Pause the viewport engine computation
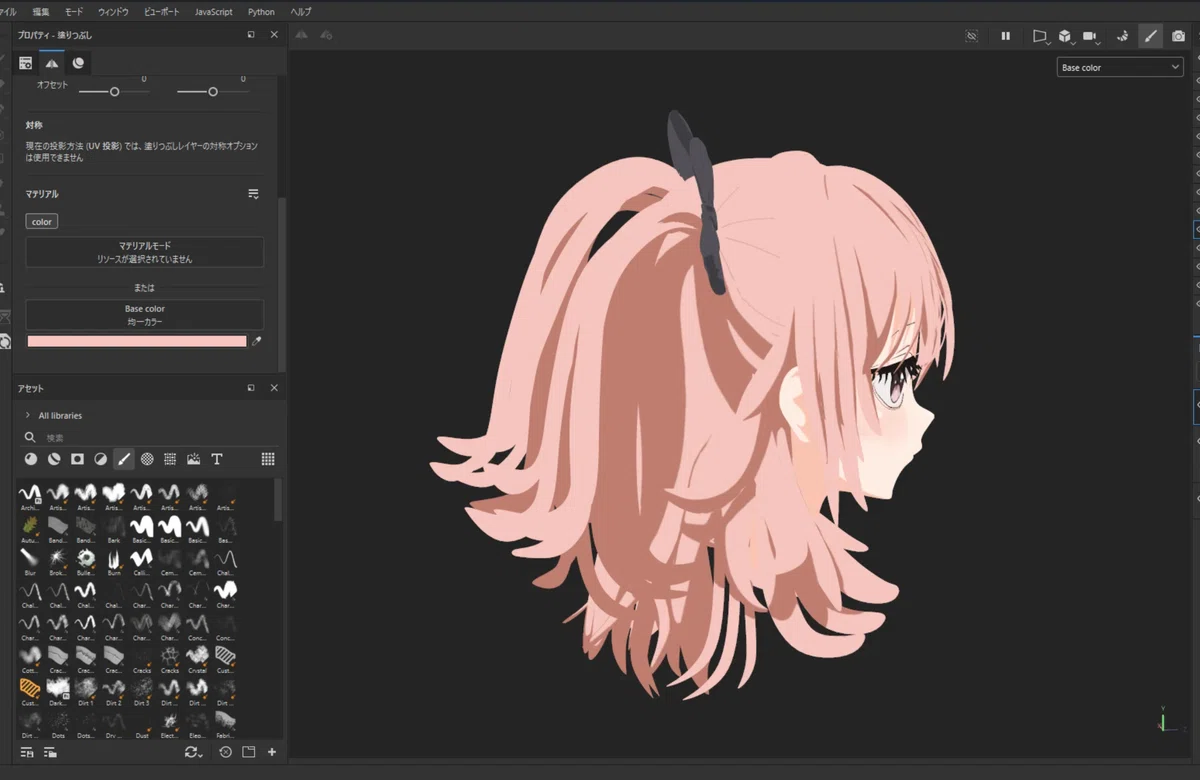 (1006, 36)
